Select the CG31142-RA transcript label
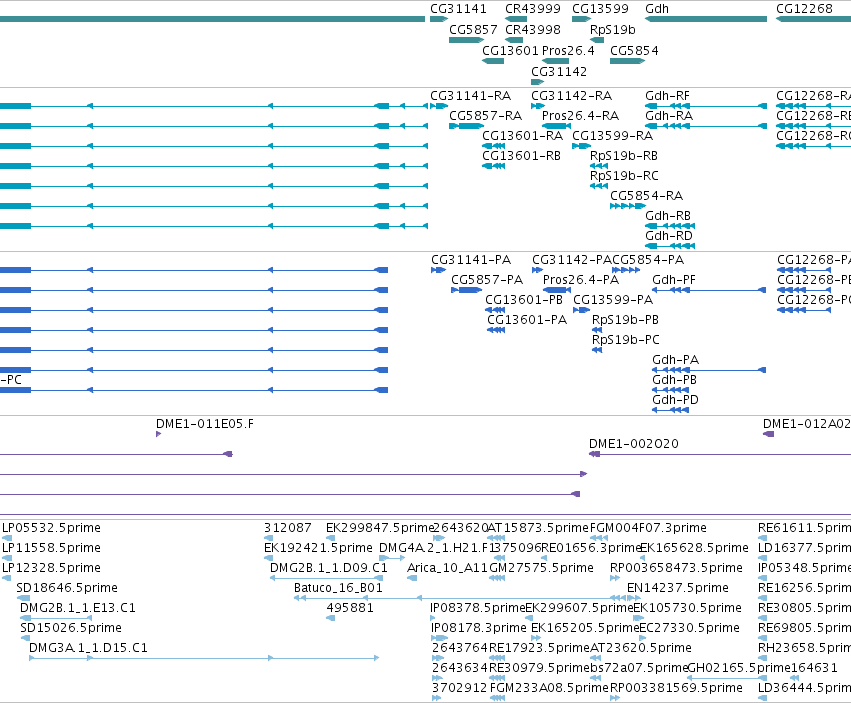The image size is (851, 703). click(571, 96)
